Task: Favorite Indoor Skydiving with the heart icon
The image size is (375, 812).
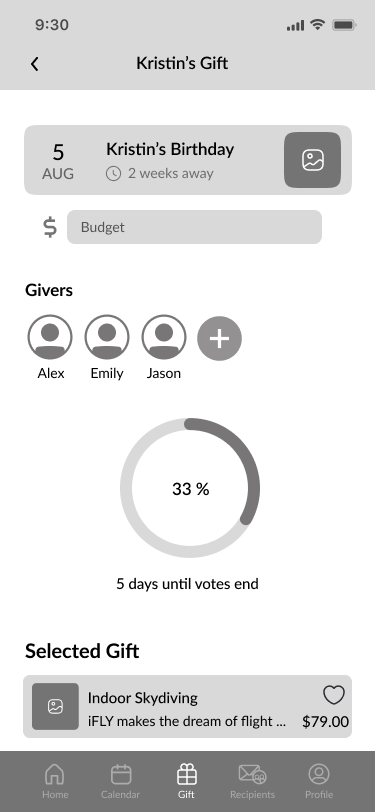Action: 334,695
